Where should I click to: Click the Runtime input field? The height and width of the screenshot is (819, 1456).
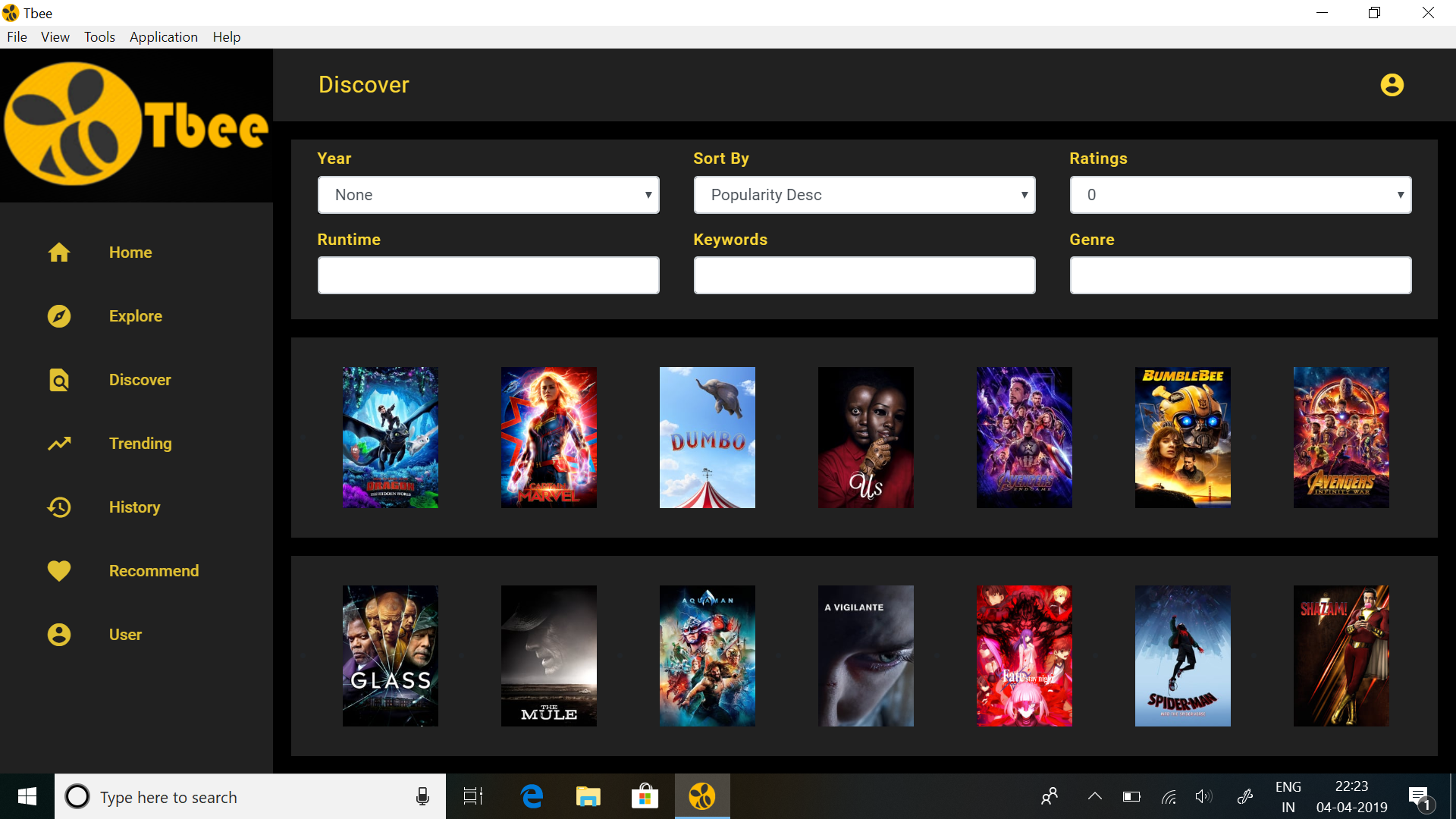[x=488, y=275]
